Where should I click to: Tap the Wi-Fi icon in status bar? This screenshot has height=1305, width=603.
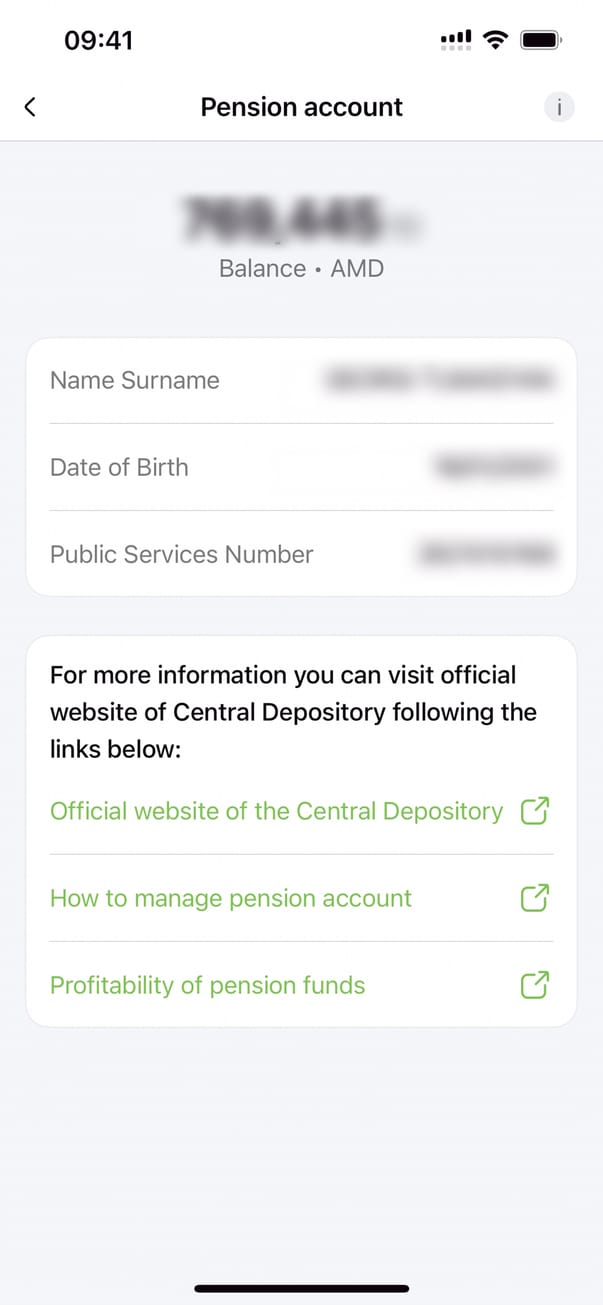[x=494, y=40]
